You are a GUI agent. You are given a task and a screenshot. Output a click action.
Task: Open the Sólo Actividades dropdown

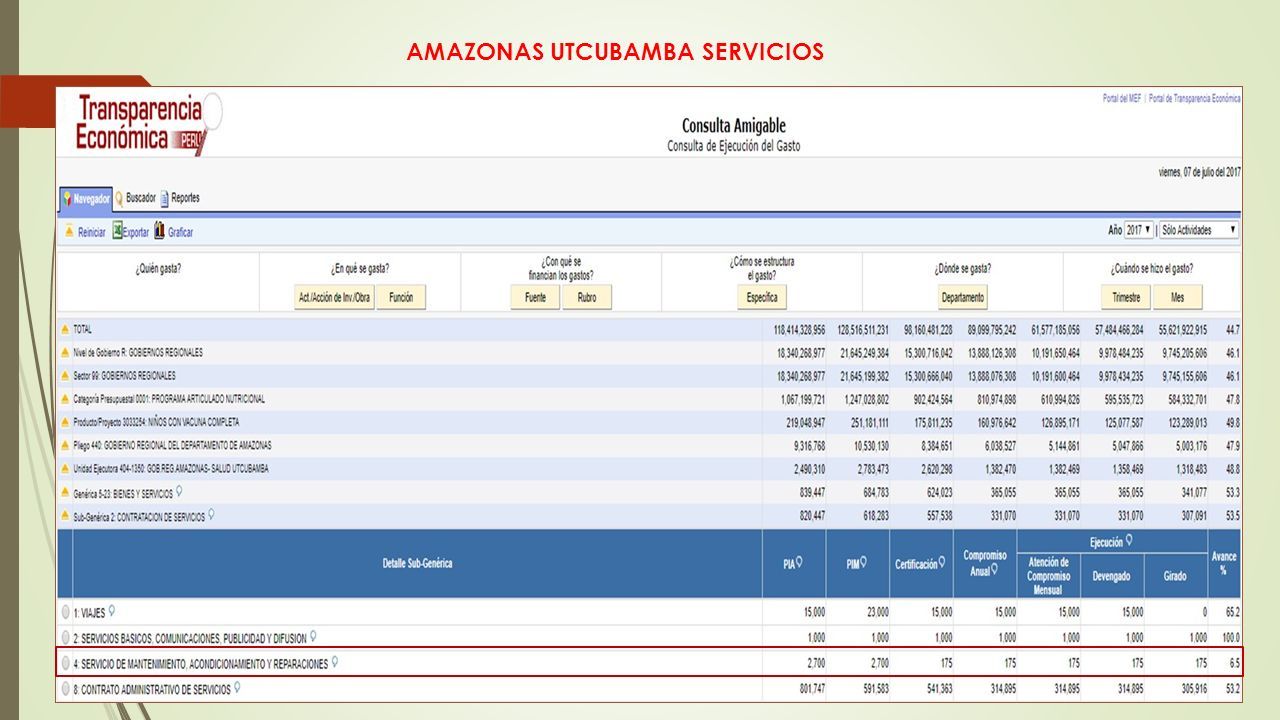[1199, 230]
